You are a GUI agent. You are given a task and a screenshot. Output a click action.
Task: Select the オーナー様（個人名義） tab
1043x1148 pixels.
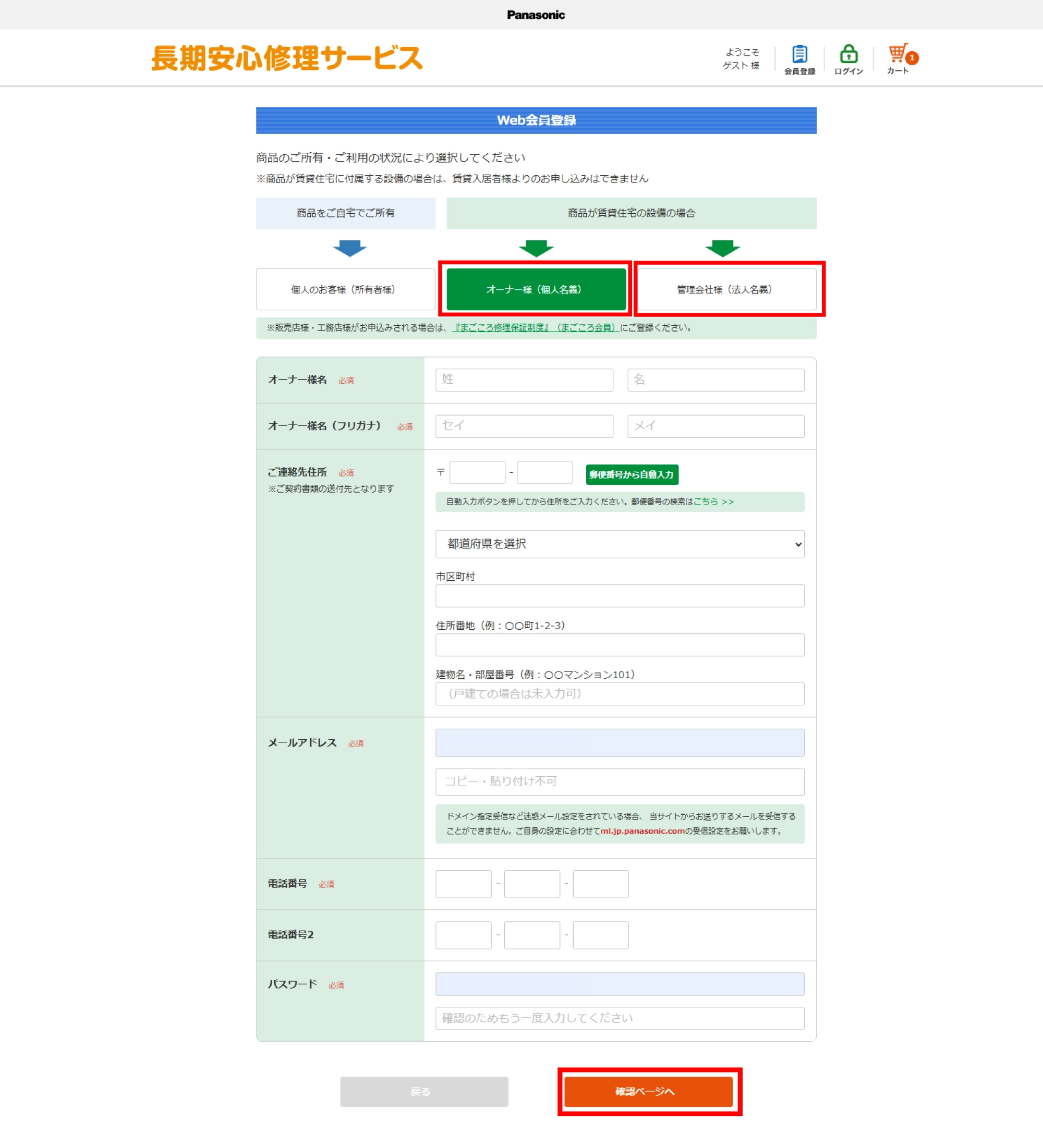point(536,289)
